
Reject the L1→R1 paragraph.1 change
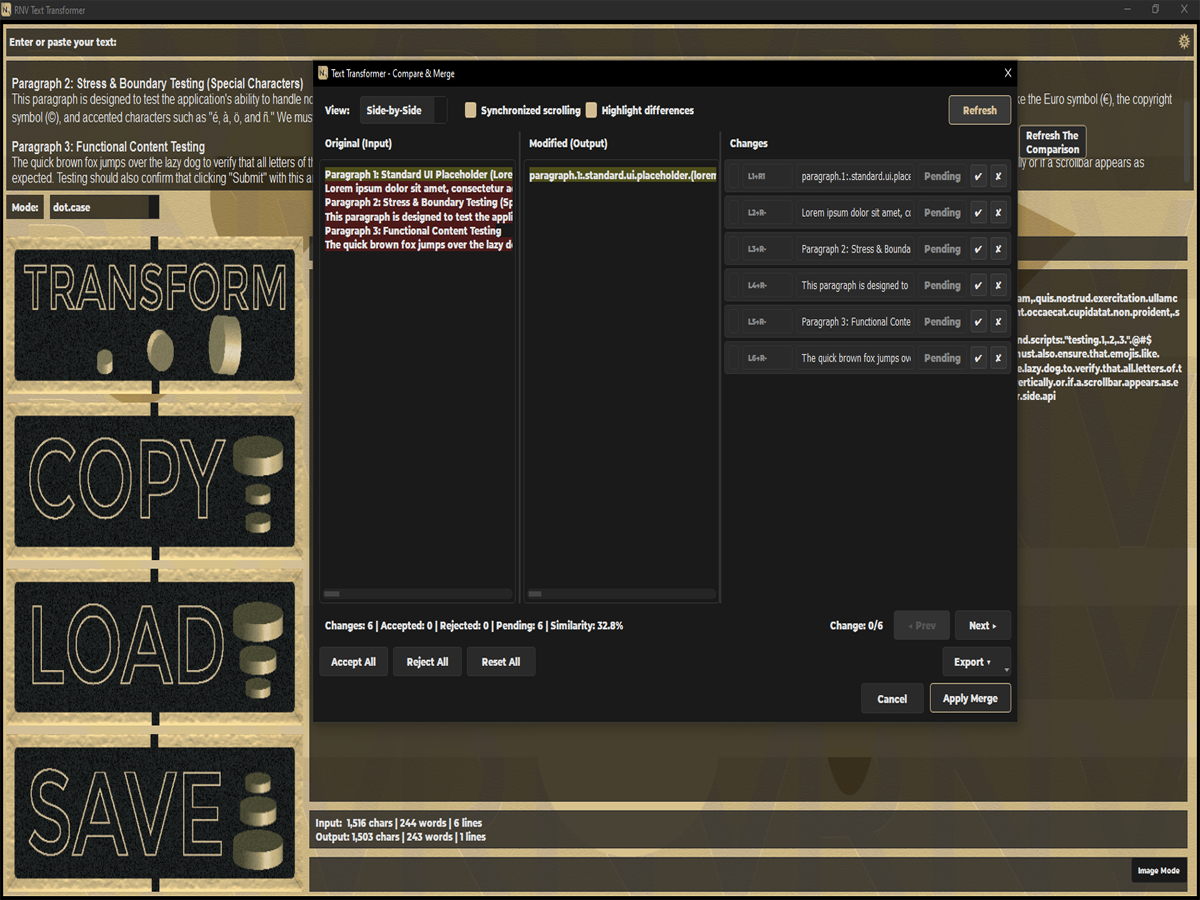coord(998,176)
